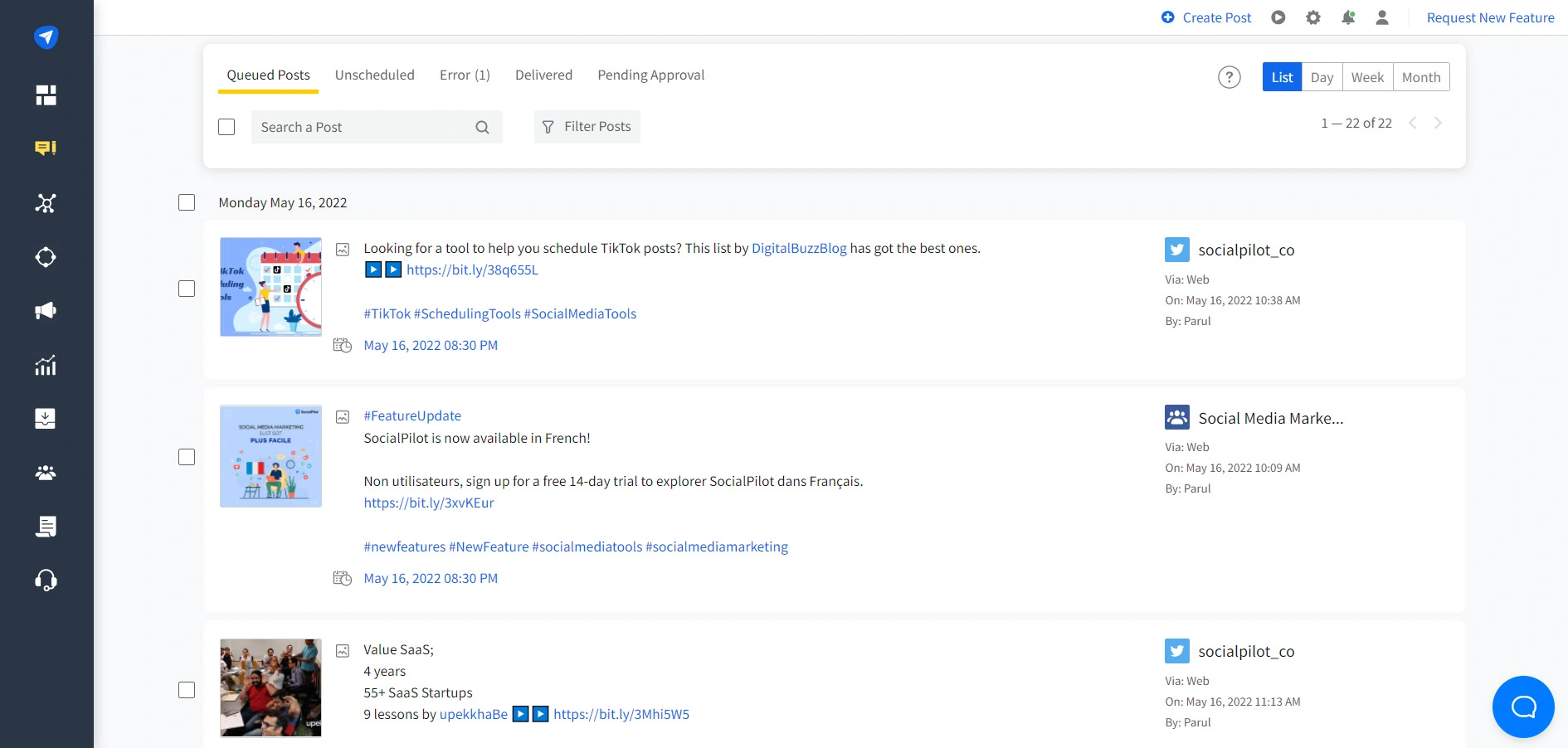Click Request New Feature link

click(1490, 17)
